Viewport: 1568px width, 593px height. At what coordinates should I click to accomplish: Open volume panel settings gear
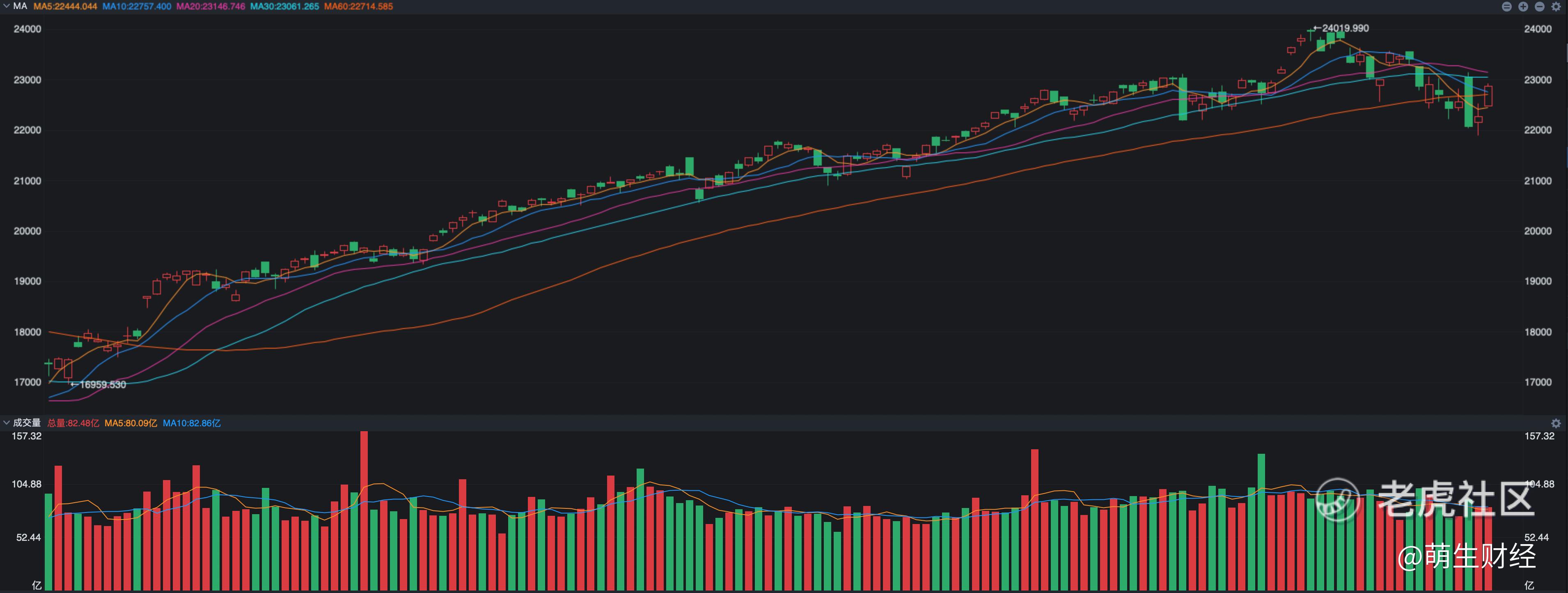(1556, 423)
